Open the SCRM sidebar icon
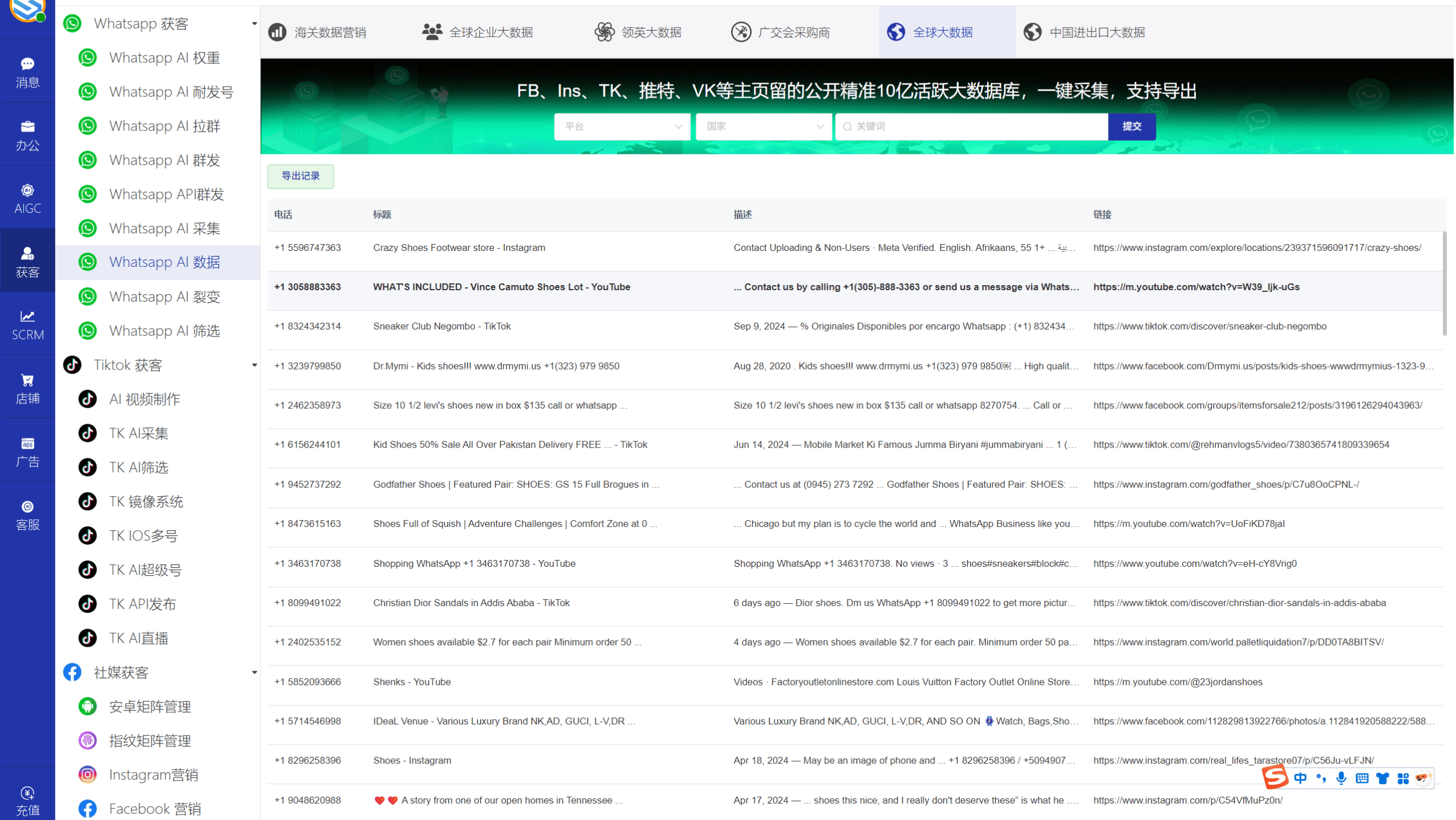Screen dimensions: 1456x820 point(27,324)
